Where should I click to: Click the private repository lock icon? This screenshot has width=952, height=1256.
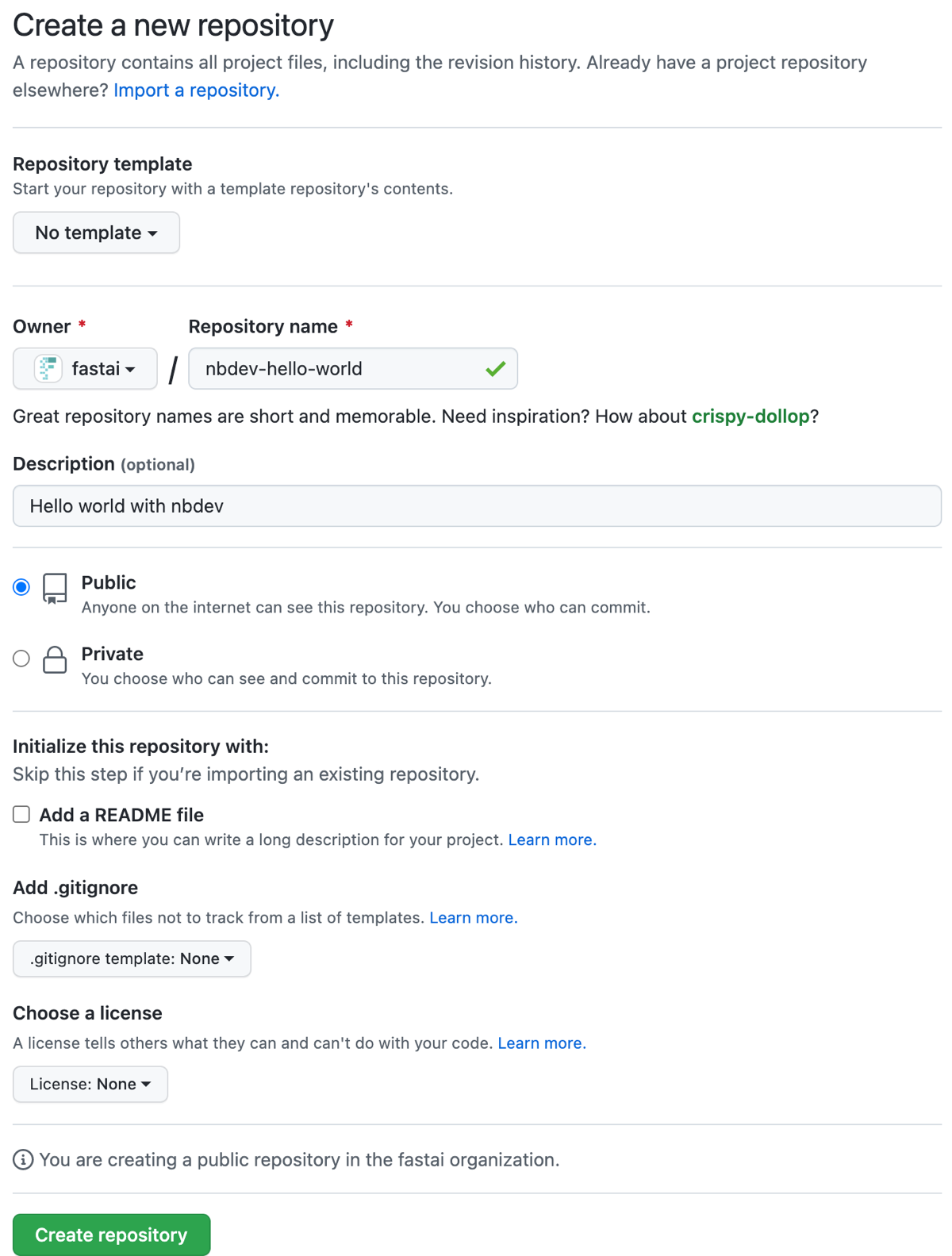pos(55,659)
